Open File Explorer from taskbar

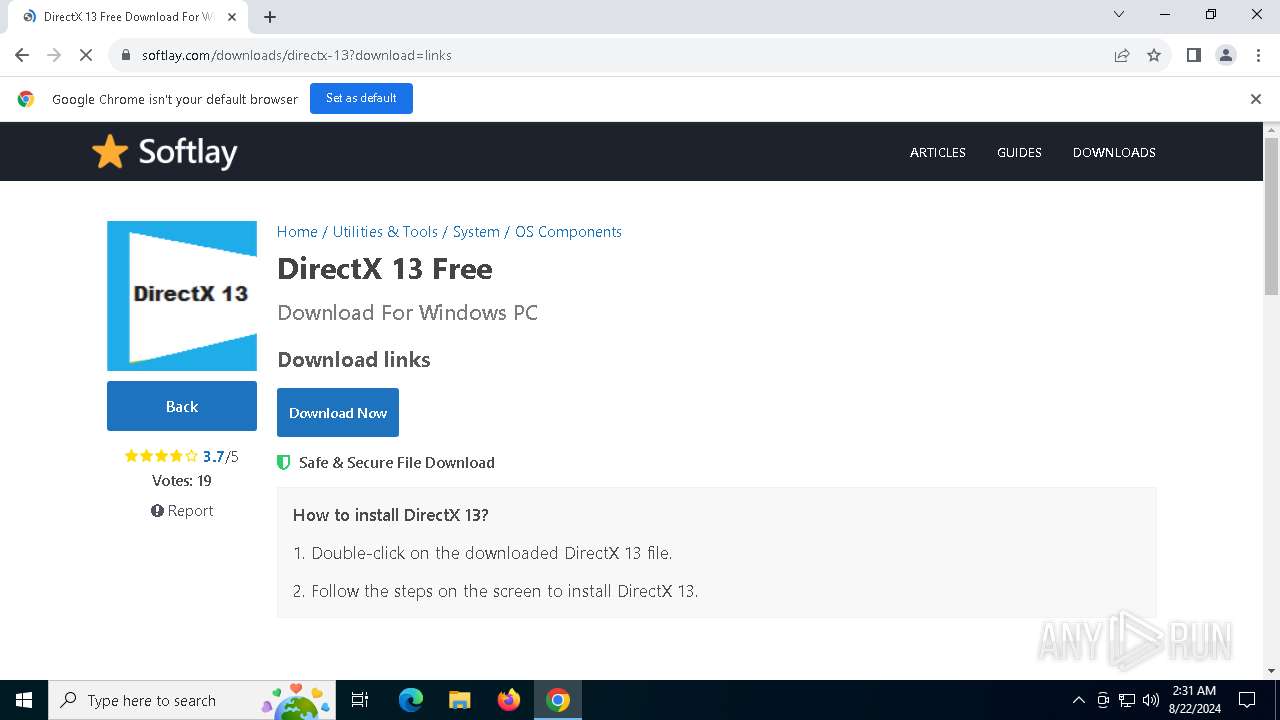point(459,700)
